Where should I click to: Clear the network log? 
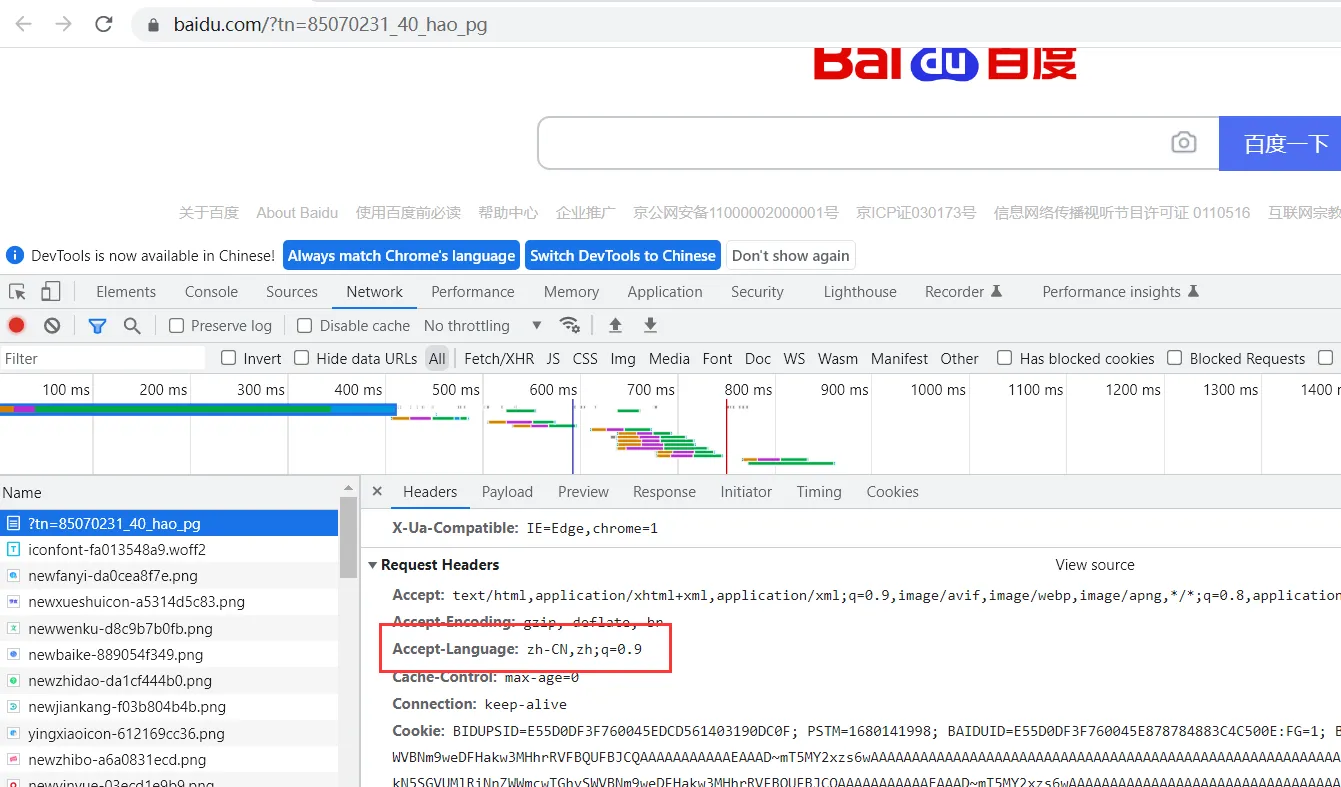52,325
